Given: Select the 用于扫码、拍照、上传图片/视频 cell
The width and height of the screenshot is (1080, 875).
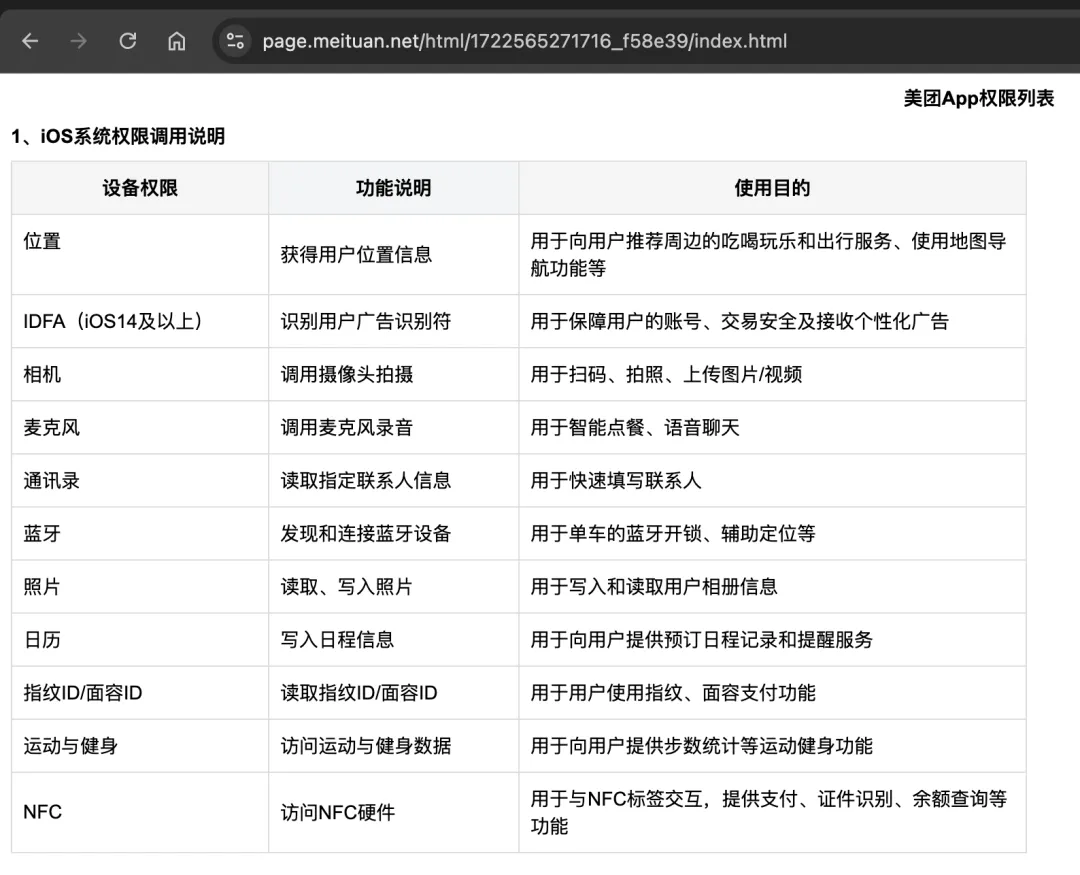Looking at the screenshot, I should pos(772,374).
